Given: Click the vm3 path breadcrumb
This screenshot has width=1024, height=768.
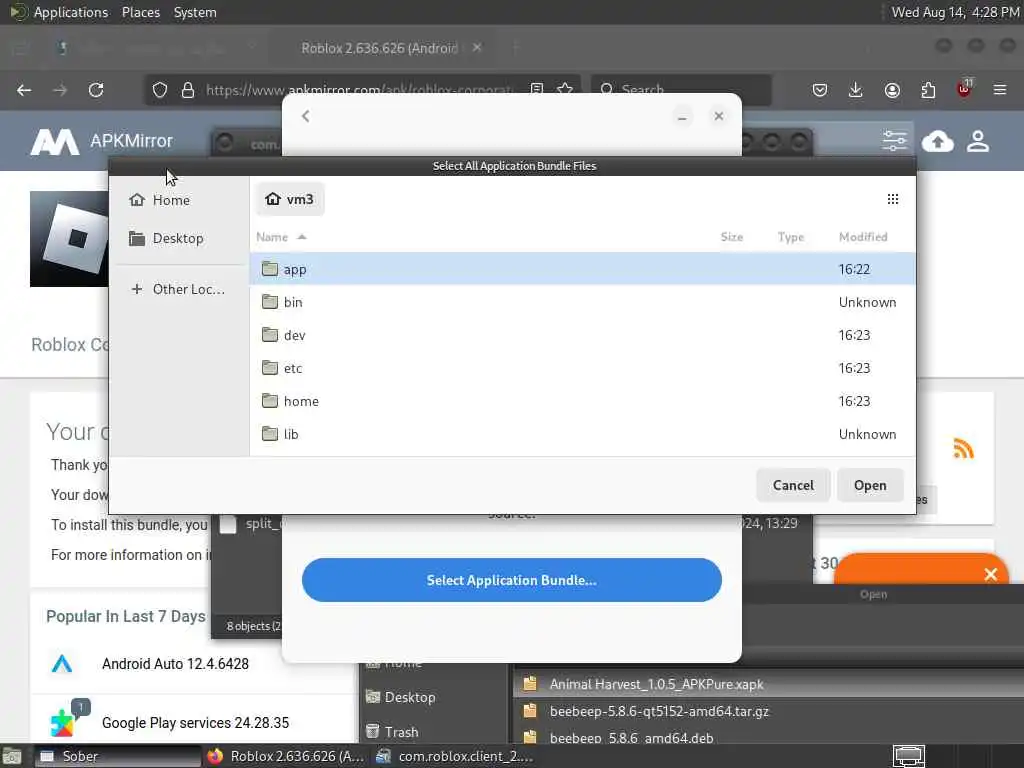Looking at the screenshot, I should pos(290,199).
